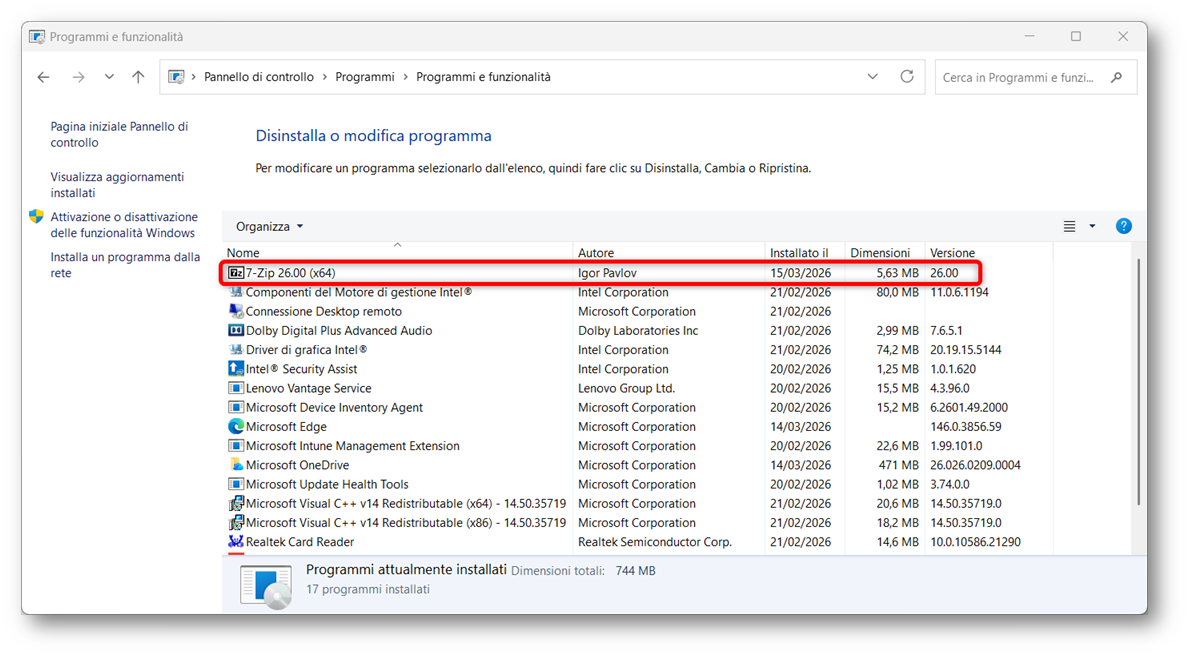The height and width of the screenshot is (657, 1190).
Task: Sort list by Autore column header
Action: click(596, 253)
